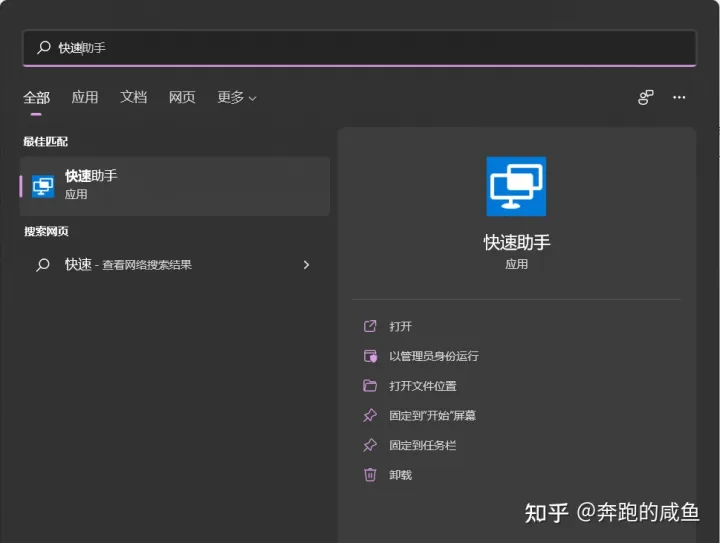Choose 固定到任务栏
Image resolution: width=720 pixels, height=543 pixels.
tap(423, 445)
